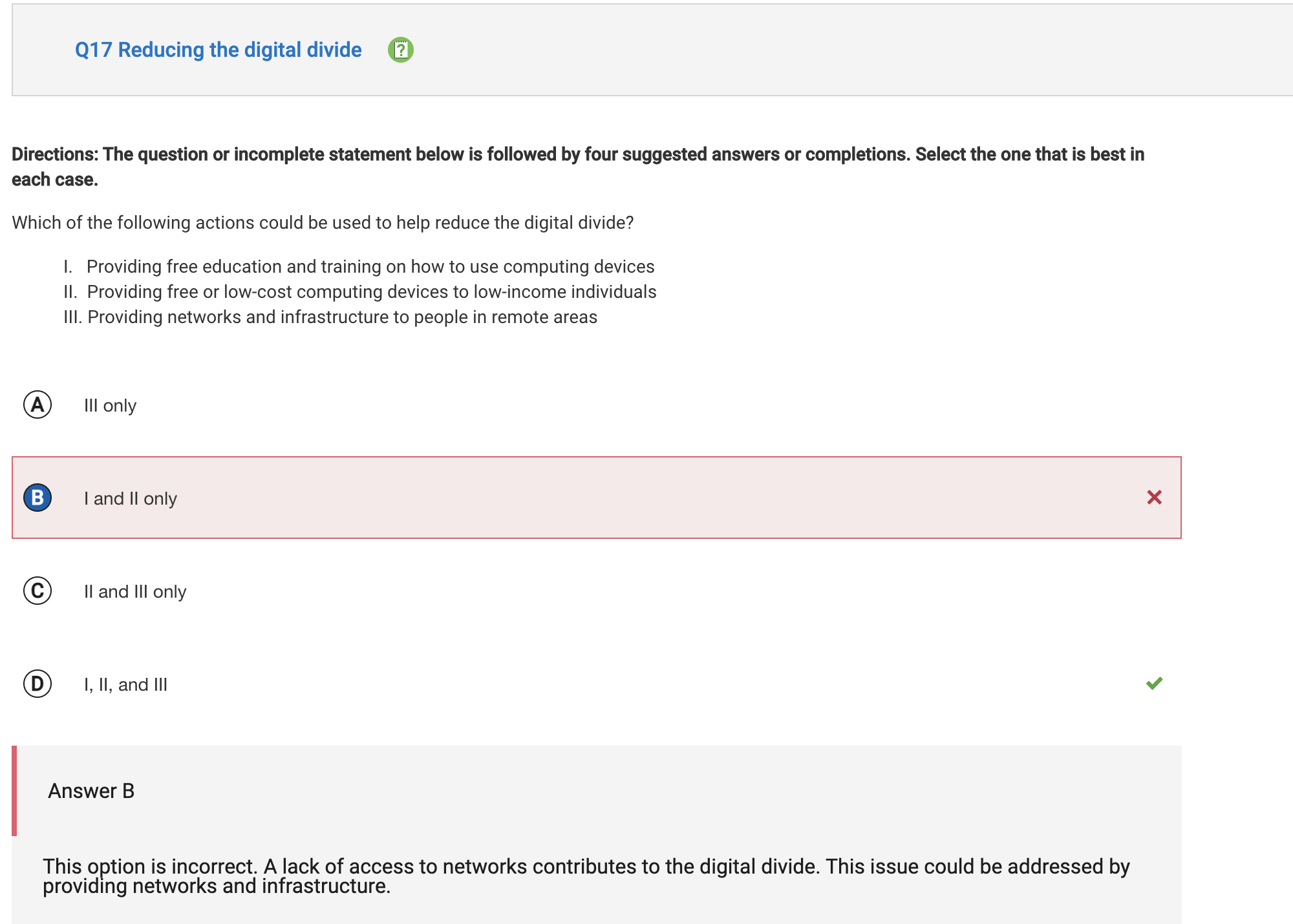Viewport: 1293px width, 924px height.
Task: Click the digital divide question prompt
Action: pyautogui.click(x=323, y=223)
